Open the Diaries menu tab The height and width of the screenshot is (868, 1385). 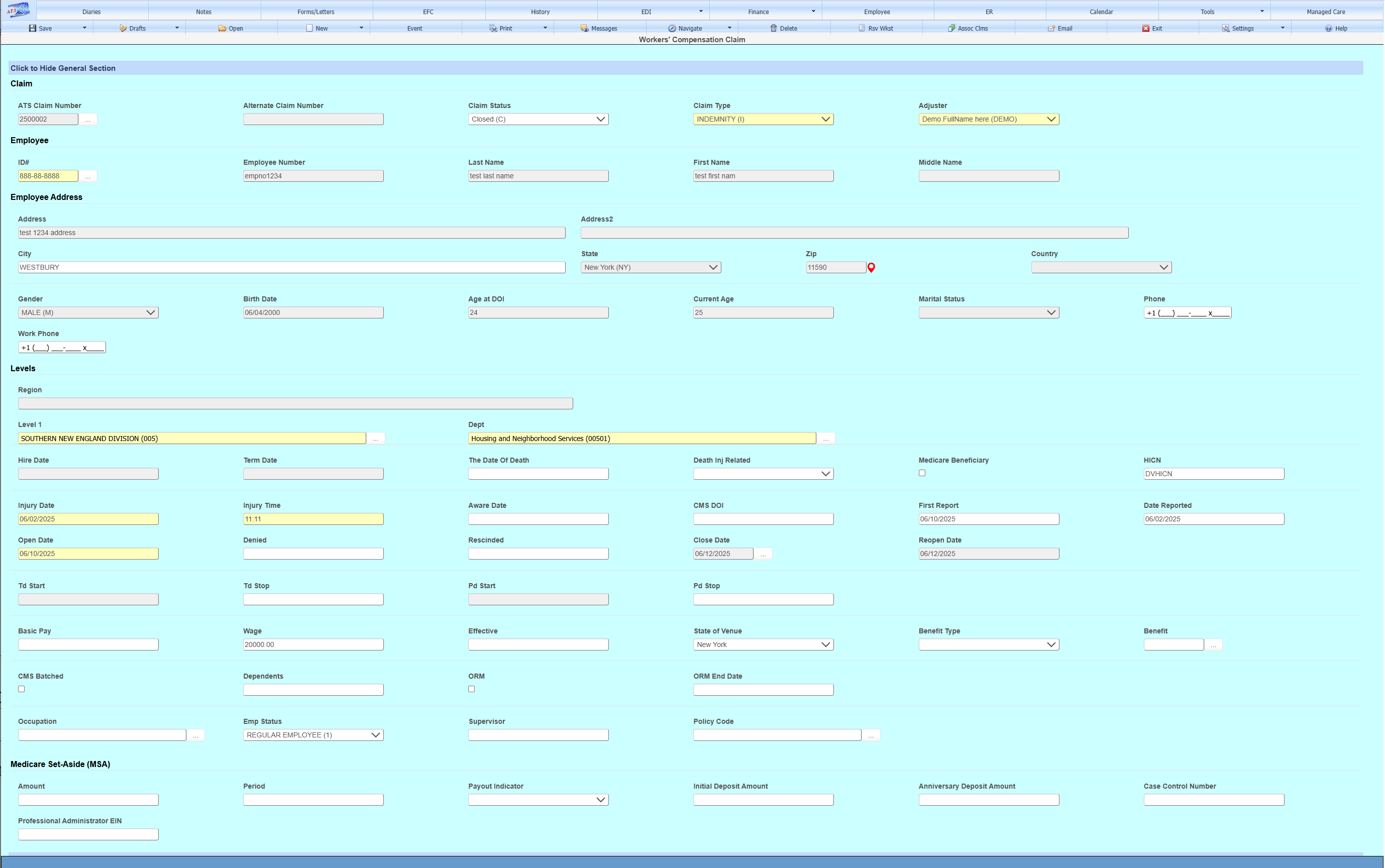(91, 12)
